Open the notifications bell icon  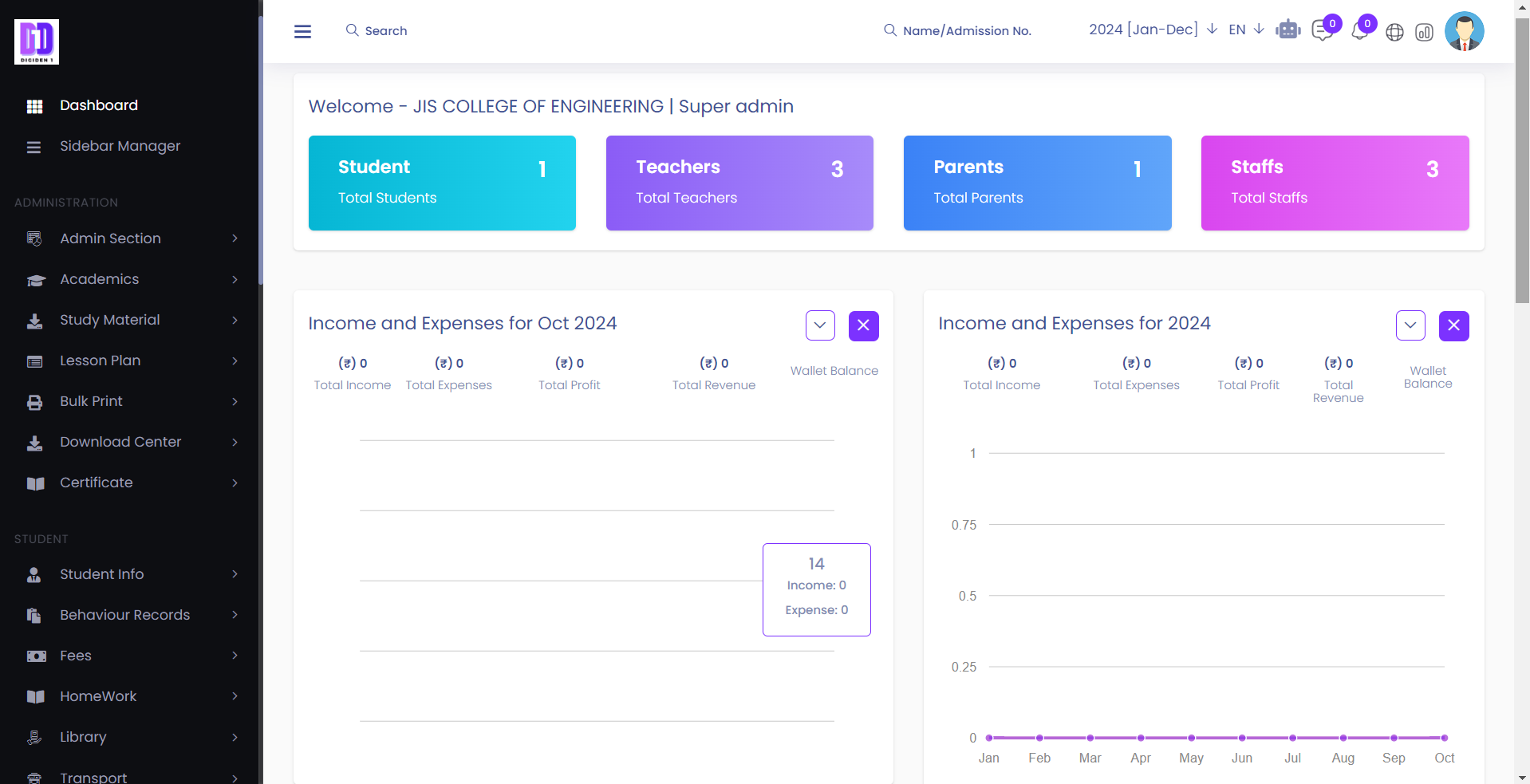1359,32
